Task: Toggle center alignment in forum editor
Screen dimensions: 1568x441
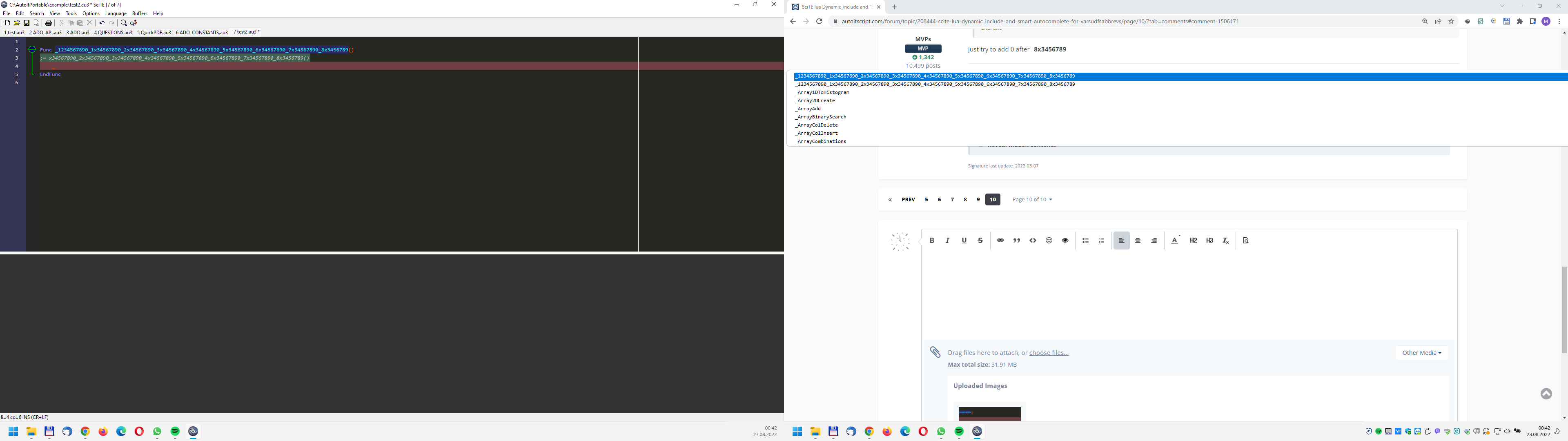Action: 1138,241
